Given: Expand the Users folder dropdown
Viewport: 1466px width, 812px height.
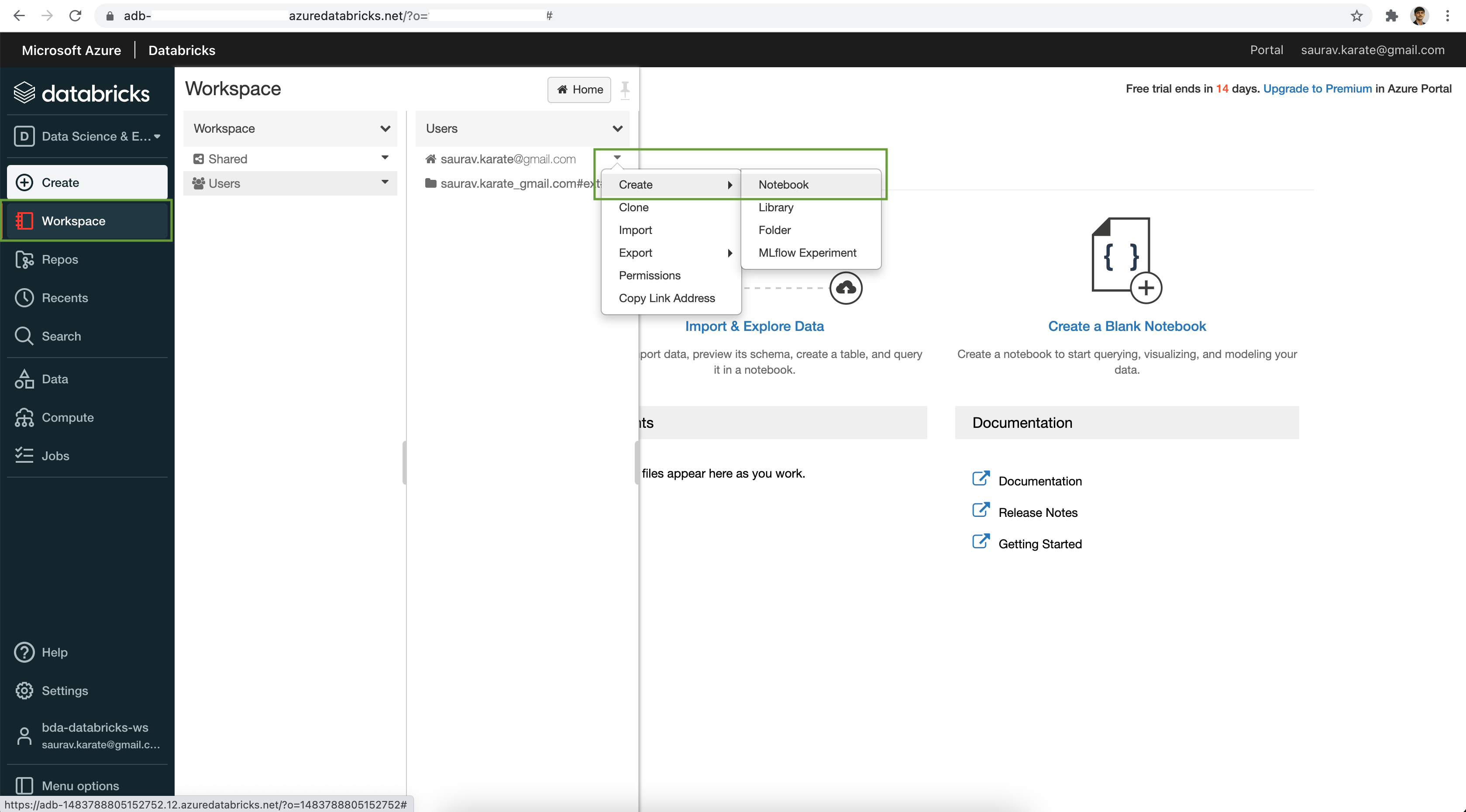Looking at the screenshot, I should click(384, 182).
